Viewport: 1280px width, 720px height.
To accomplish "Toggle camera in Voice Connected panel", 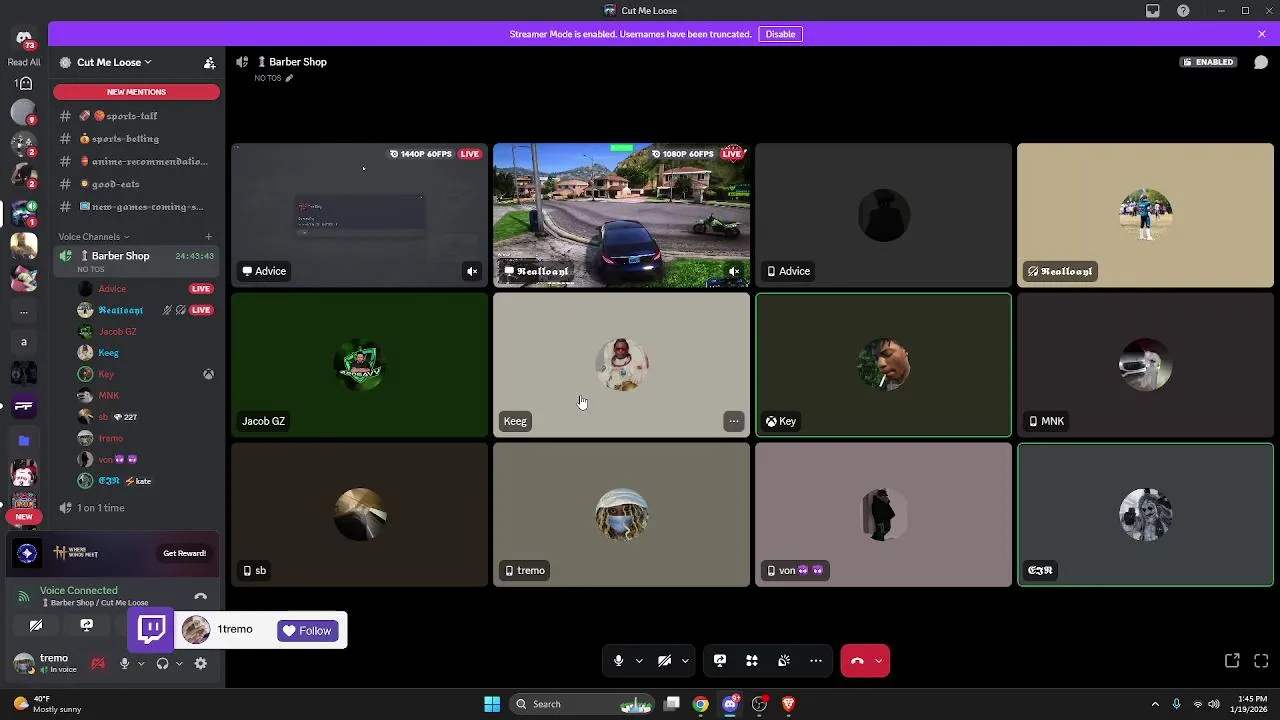I will 36,626.
